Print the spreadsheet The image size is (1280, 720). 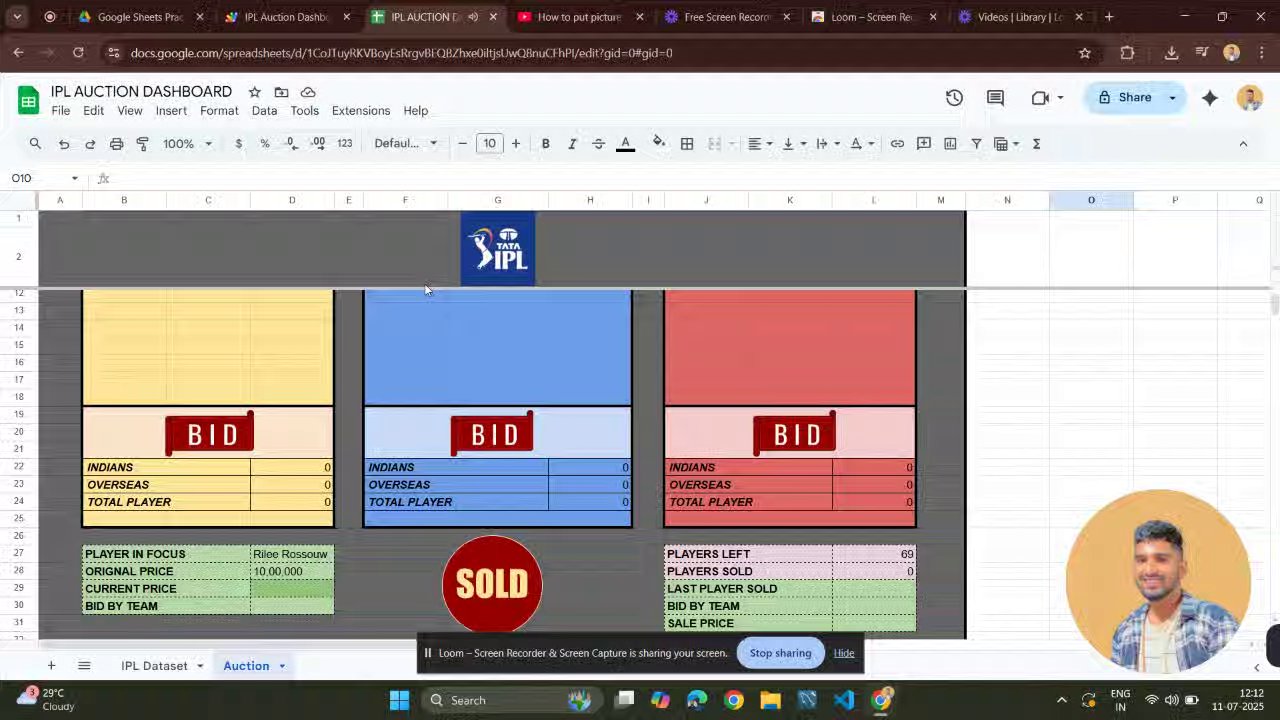click(x=116, y=144)
